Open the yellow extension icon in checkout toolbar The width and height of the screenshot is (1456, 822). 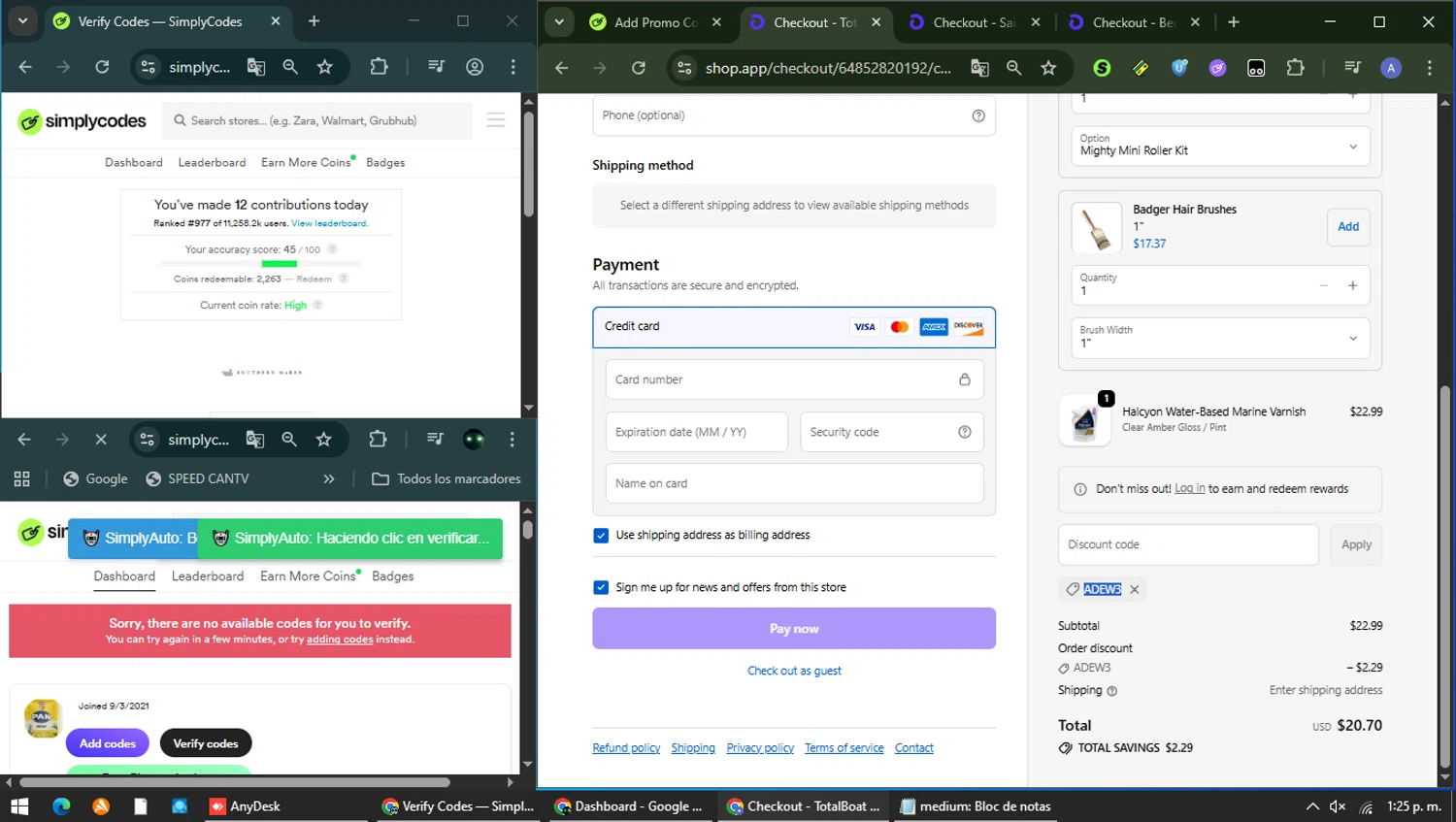pos(1141,68)
